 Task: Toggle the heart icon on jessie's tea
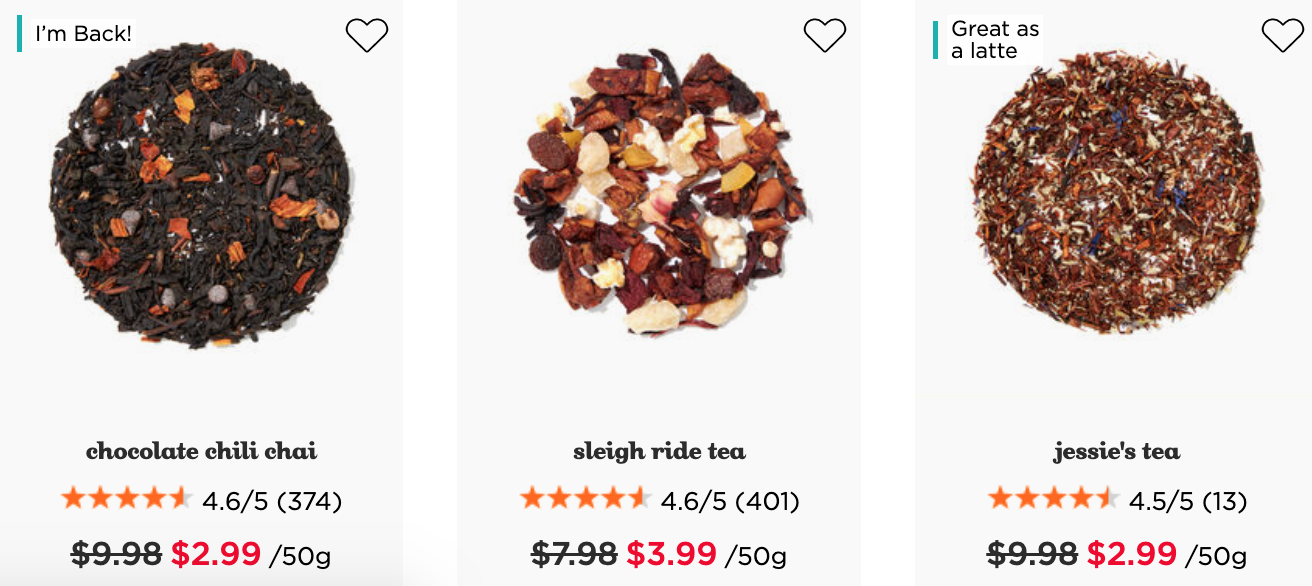pyautogui.click(x=1283, y=35)
